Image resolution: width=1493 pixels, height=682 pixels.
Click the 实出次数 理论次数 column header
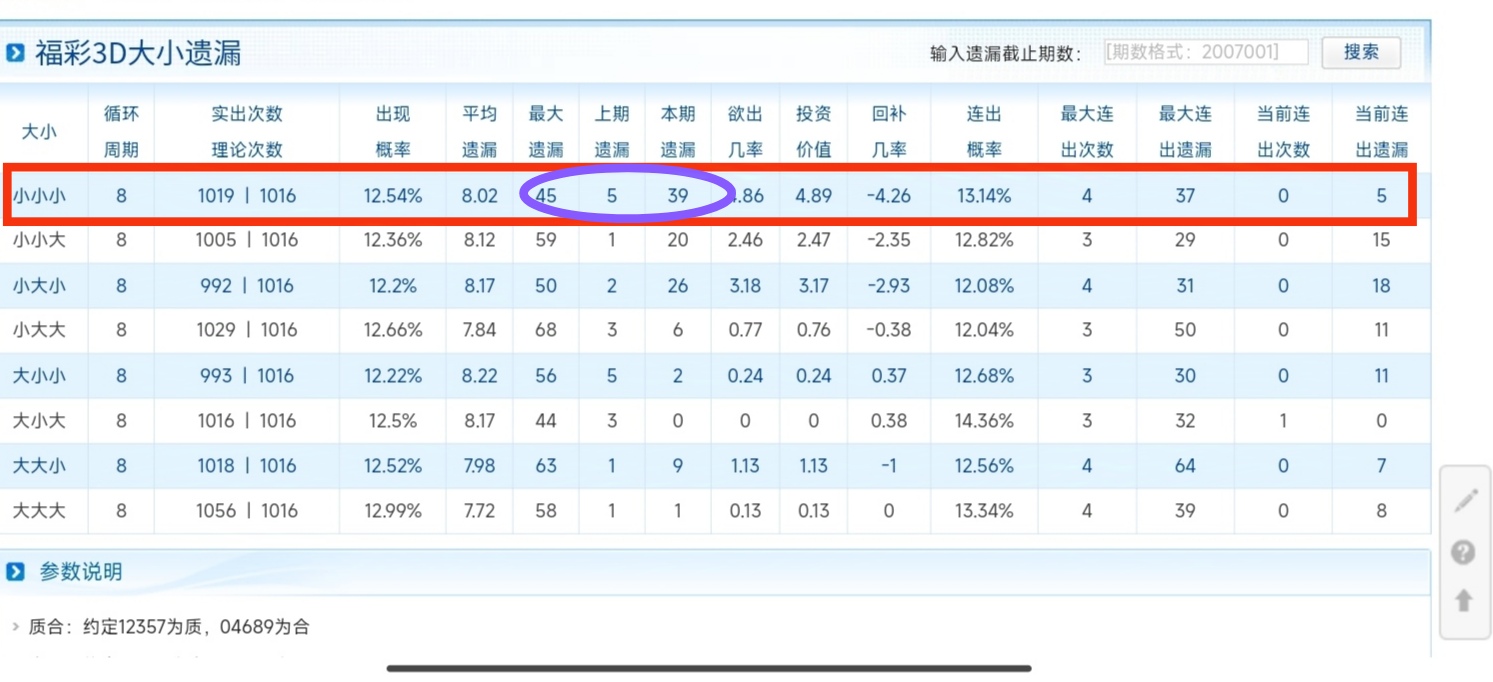point(247,131)
